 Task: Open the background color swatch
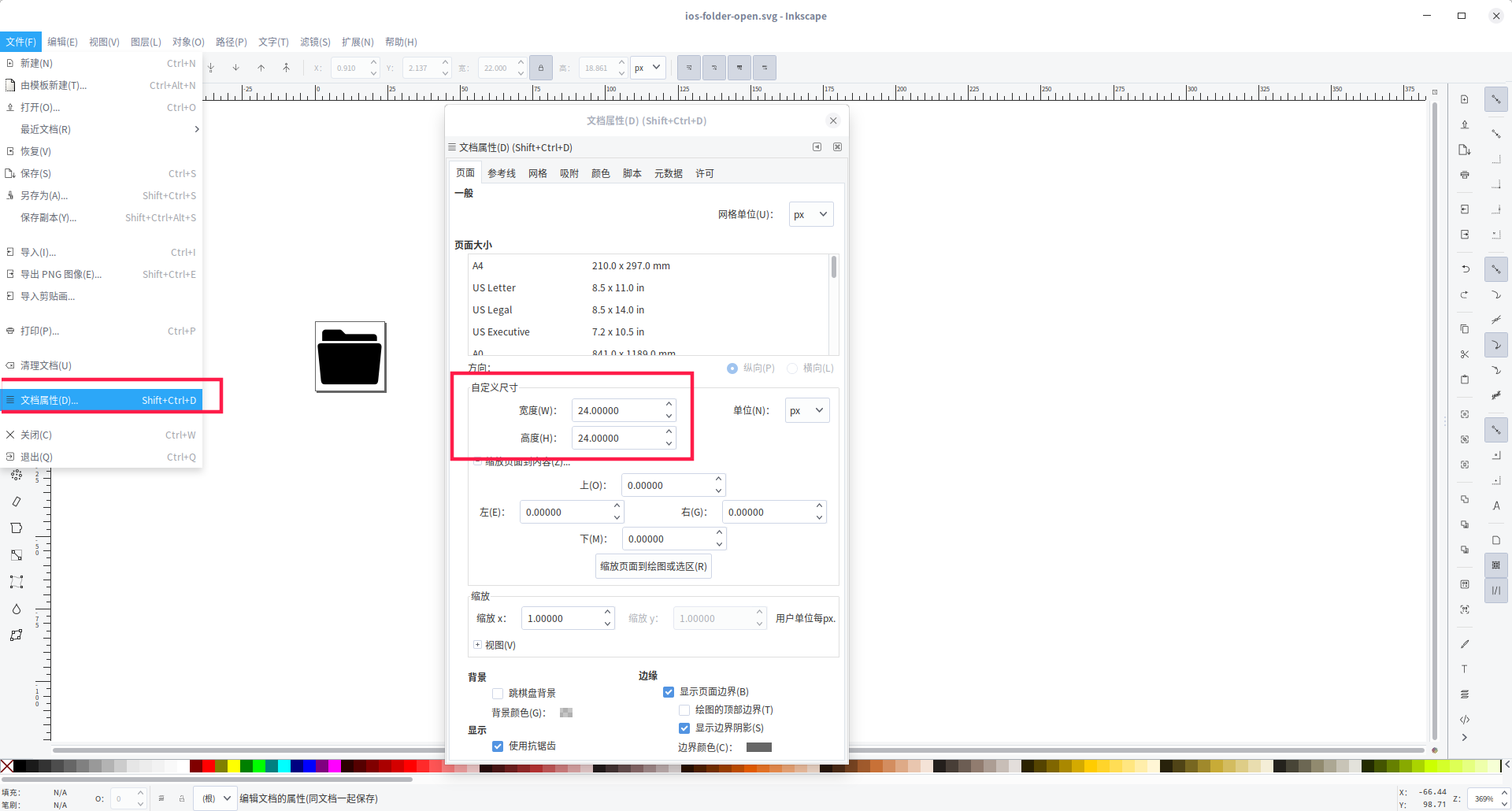click(566, 713)
